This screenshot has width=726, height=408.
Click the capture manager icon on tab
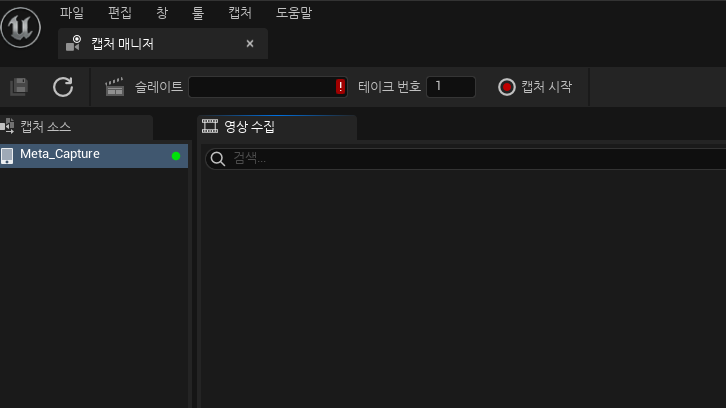click(74, 44)
